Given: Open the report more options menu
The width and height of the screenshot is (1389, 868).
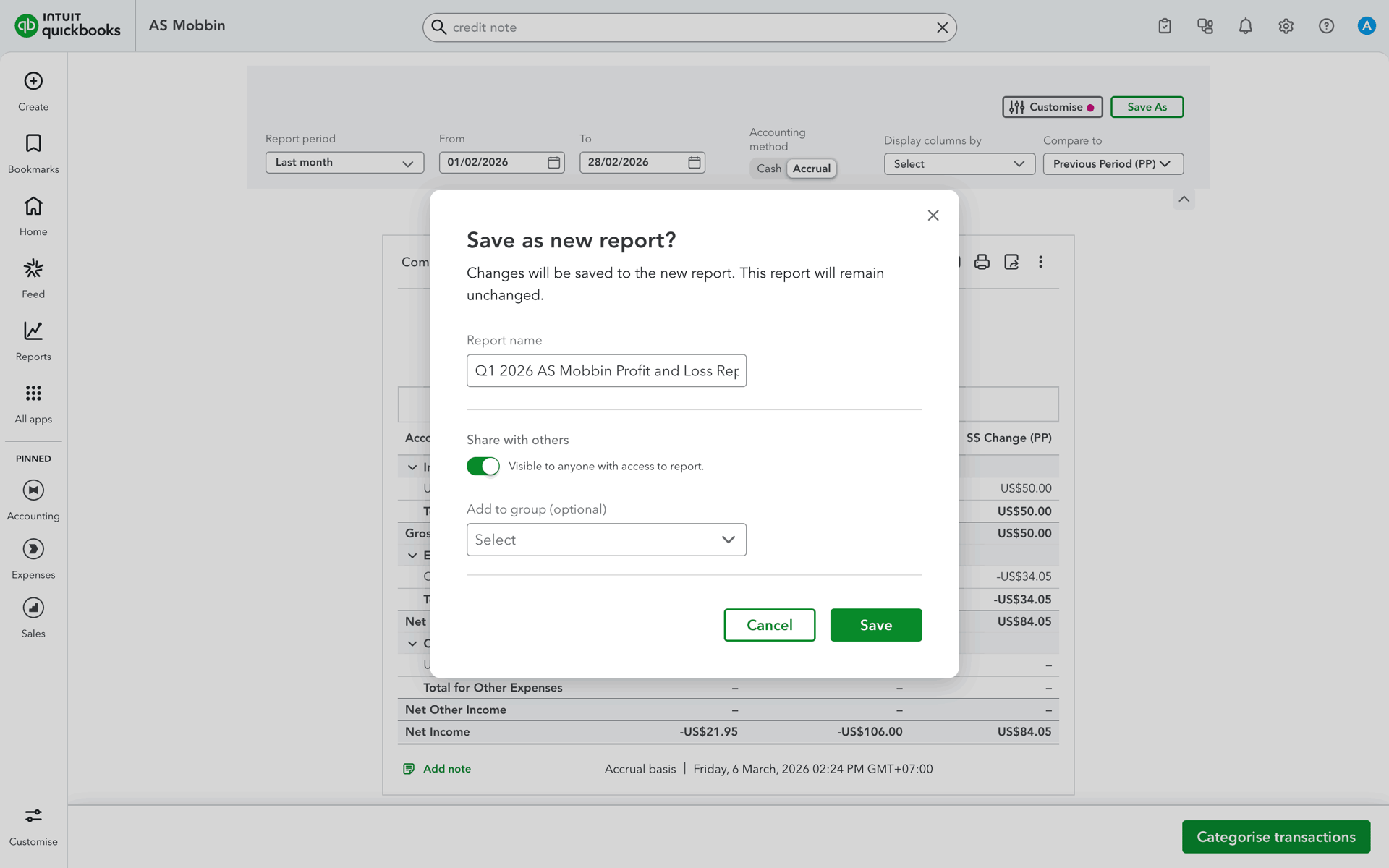Looking at the screenshot, I should pyautogui.click(x=1041, y=262).
